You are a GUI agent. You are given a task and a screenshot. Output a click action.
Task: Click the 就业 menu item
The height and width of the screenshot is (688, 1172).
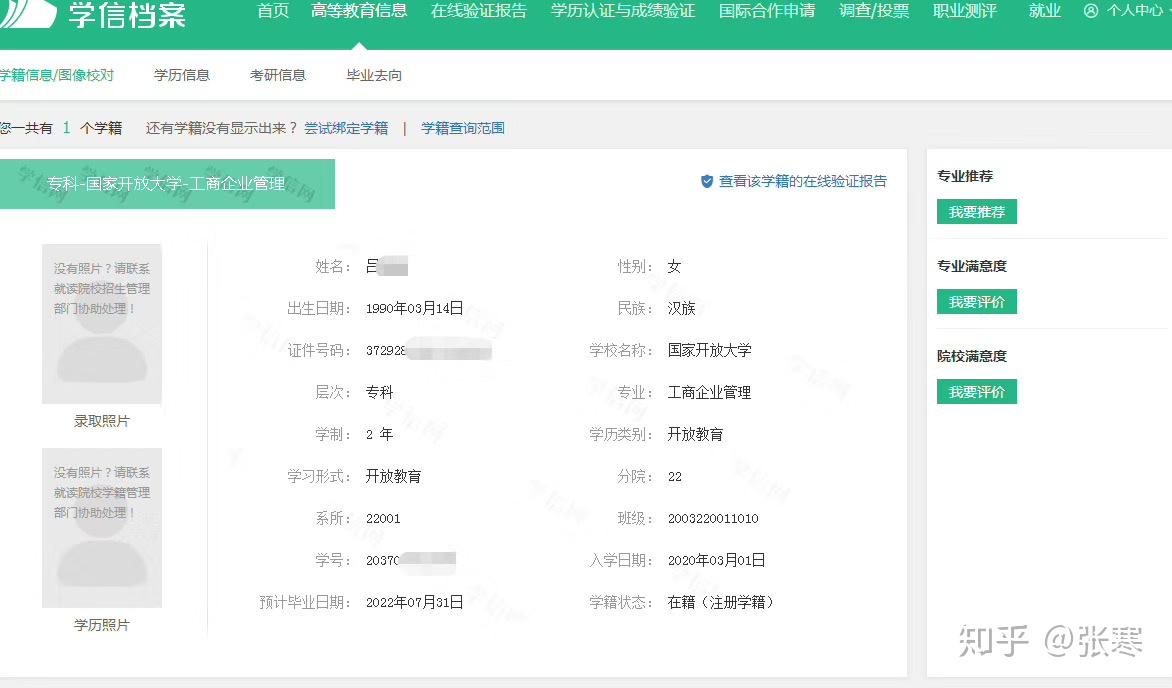[x=1044, y=10]
